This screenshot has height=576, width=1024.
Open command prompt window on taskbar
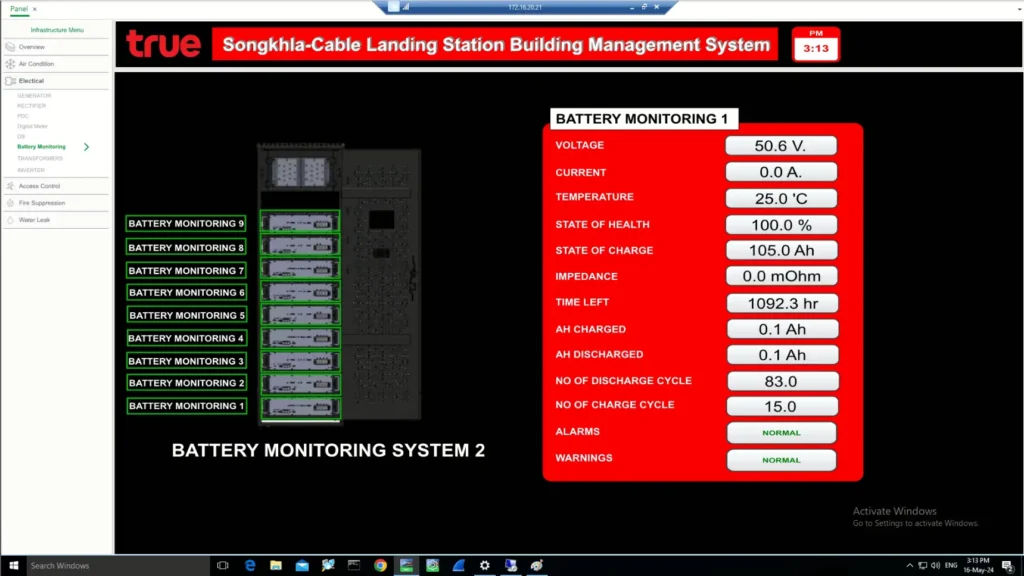pos(354,566)
